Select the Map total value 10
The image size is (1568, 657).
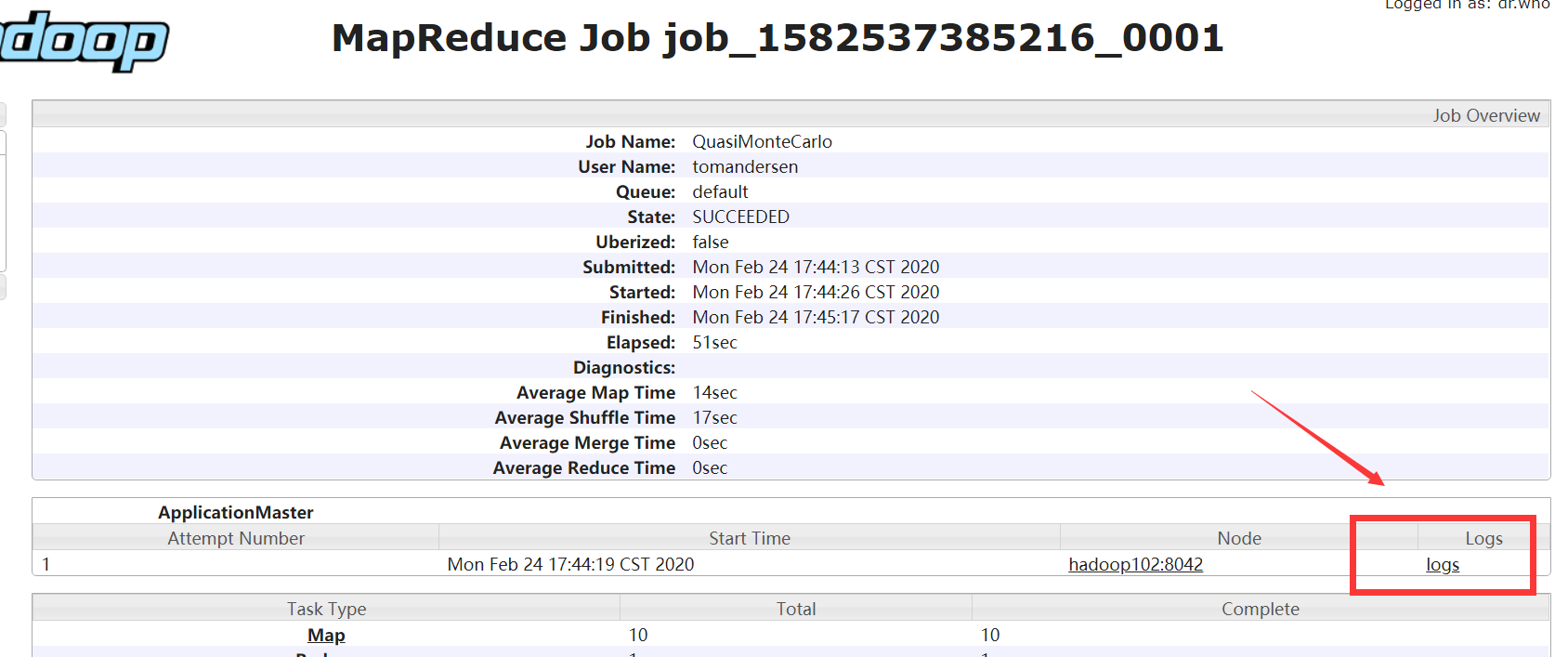(638, 635)
